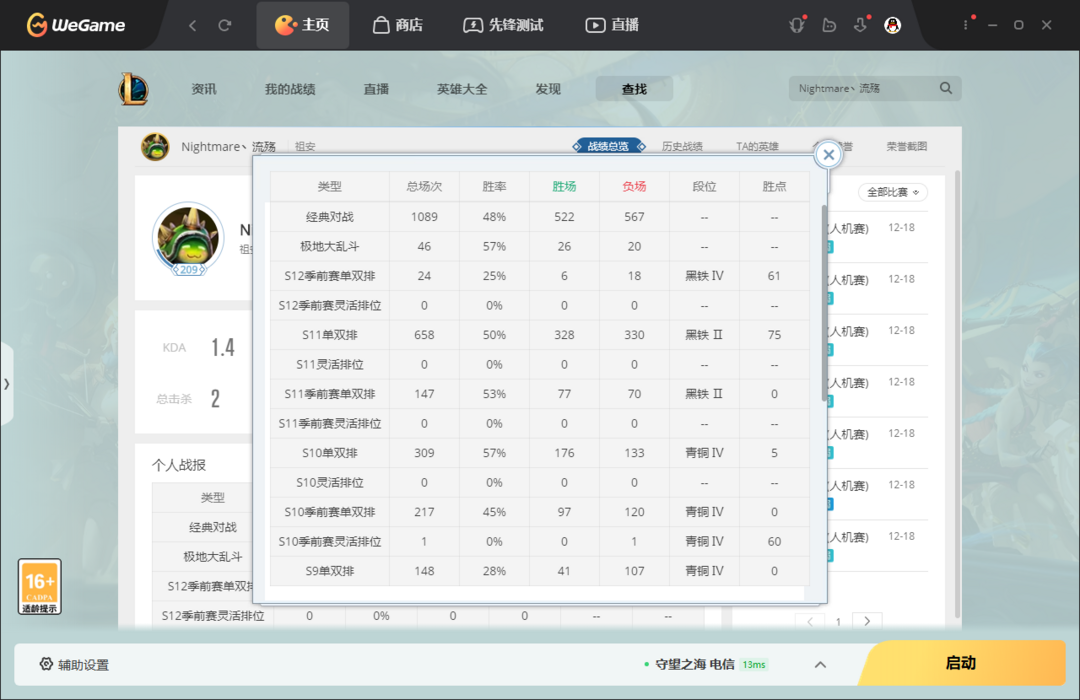
Task: Switch to the 商店 tab
Action: pos(397,25)
